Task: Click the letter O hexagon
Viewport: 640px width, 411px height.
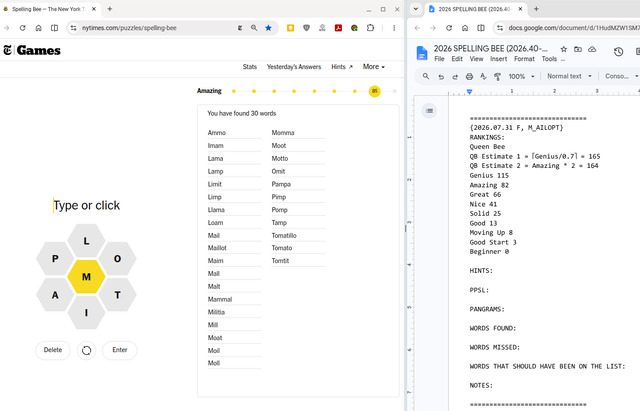Action: point(118,259)
